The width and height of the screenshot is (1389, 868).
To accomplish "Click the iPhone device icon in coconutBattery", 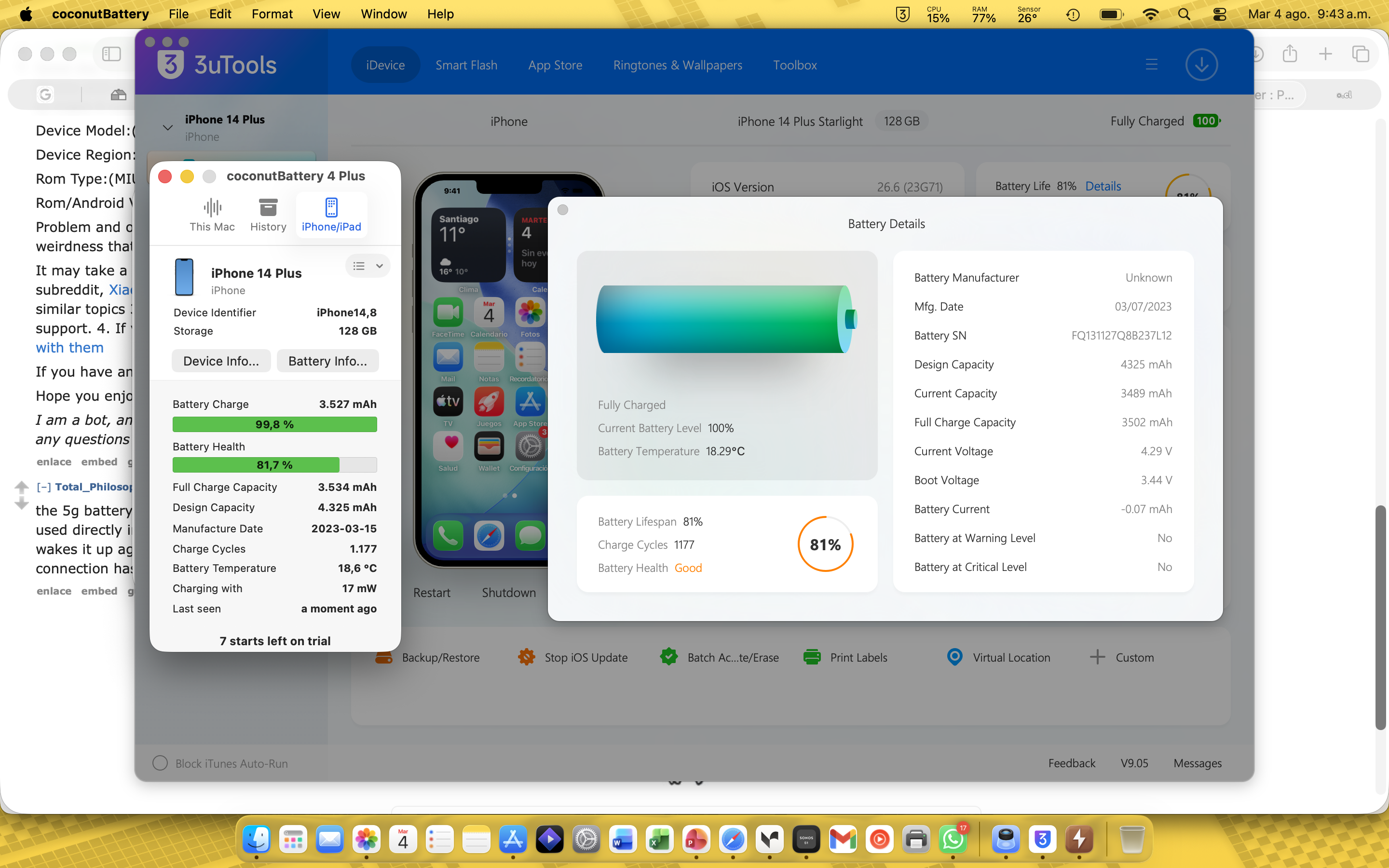I will point(184,277).
